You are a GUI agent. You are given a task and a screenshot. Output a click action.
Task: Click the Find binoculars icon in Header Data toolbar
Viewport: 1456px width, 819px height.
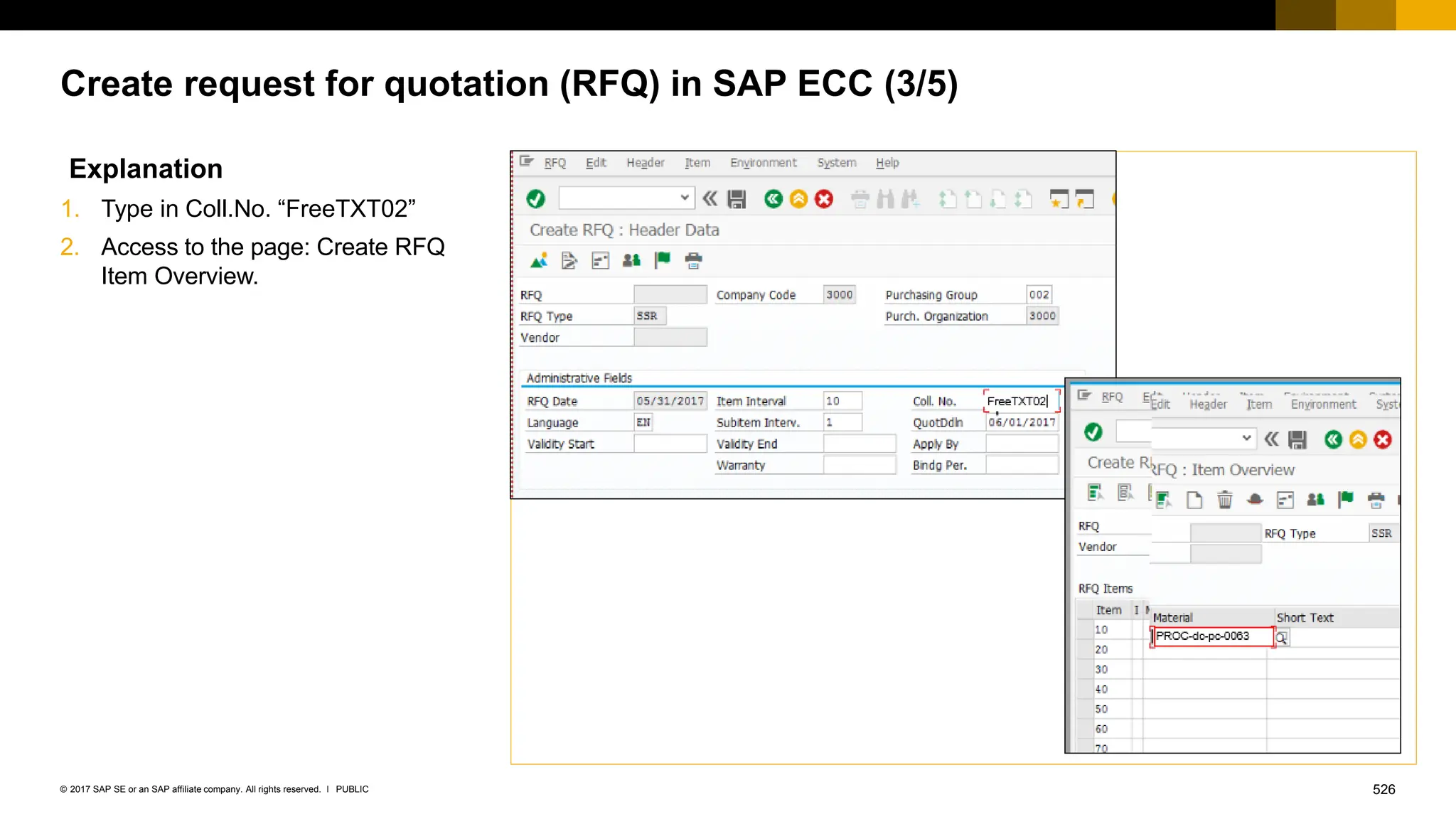(885, 199)
